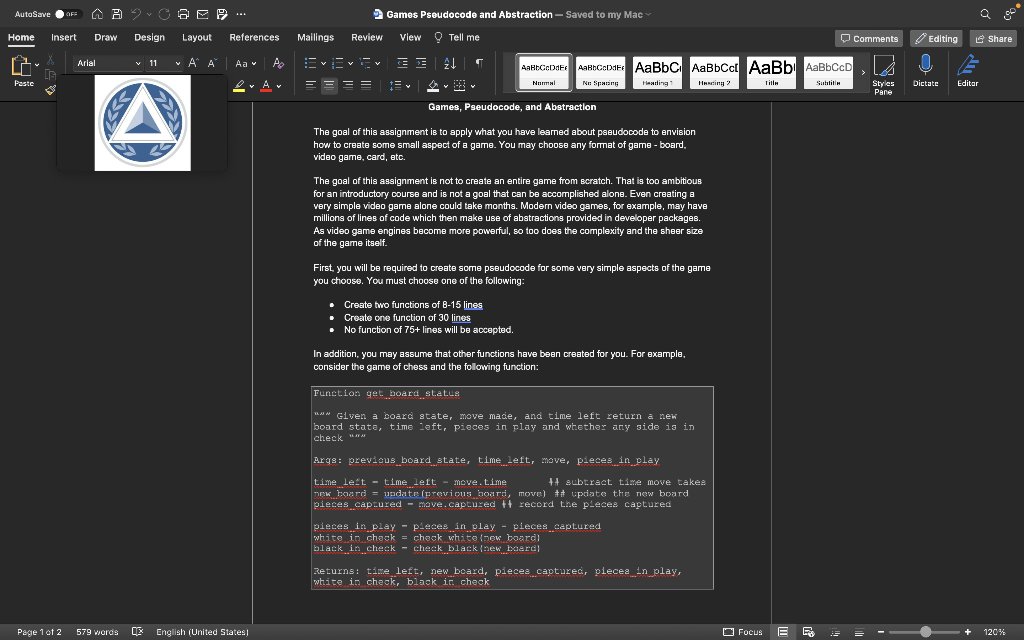Apply paragraph shading color

coord(433,86)
